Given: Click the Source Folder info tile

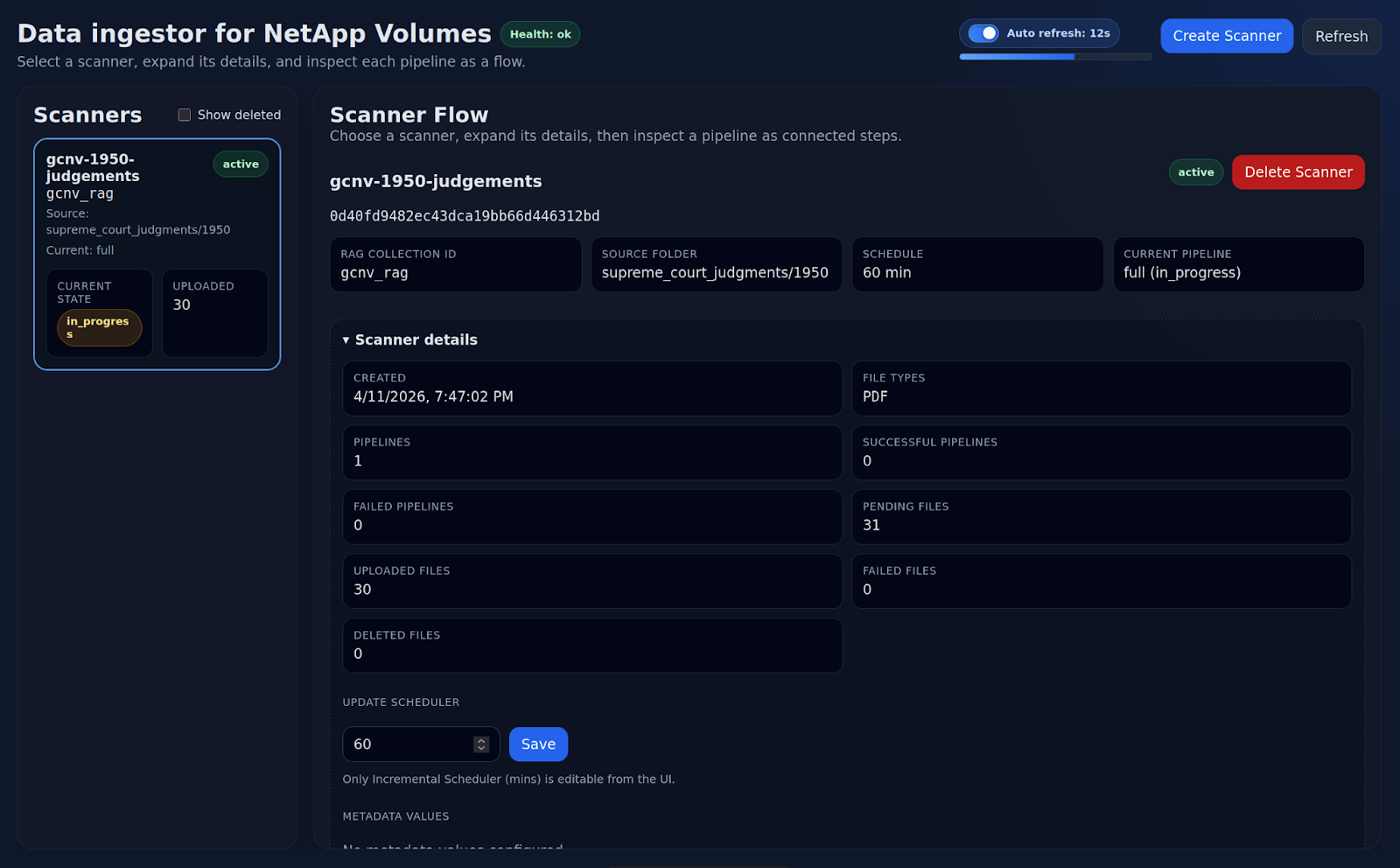Looking at the screenshot, I should pos(716,264).
